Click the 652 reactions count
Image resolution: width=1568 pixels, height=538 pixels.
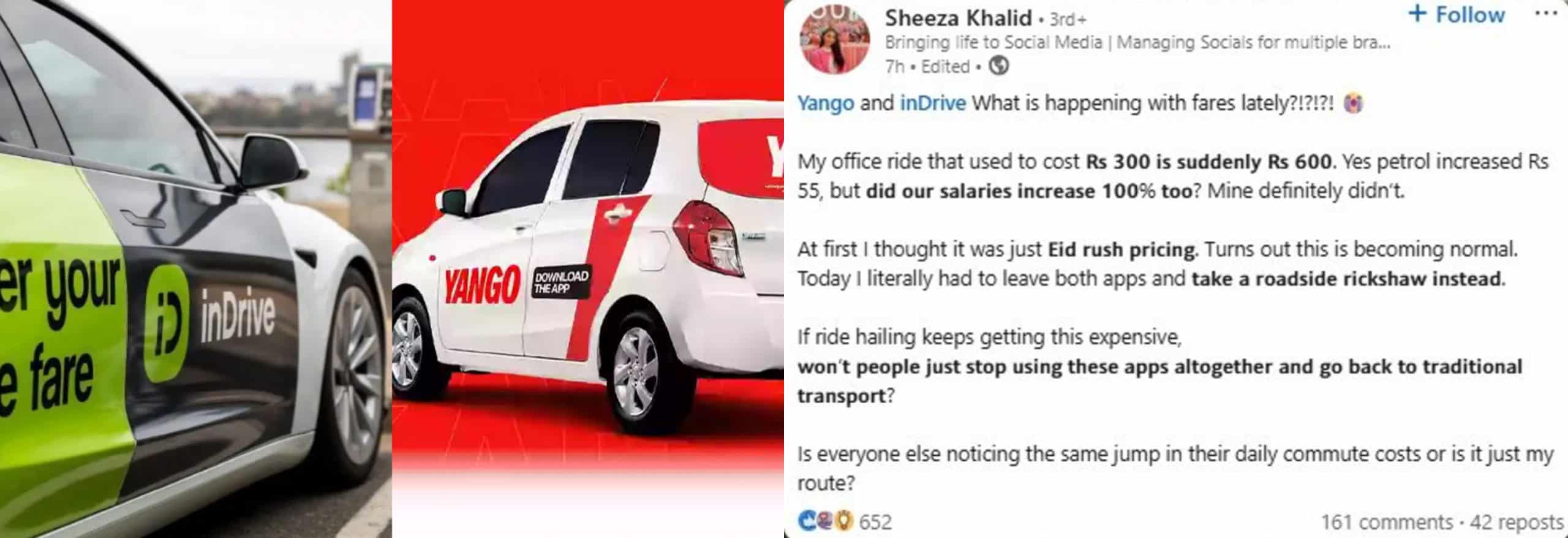(875, 521)
